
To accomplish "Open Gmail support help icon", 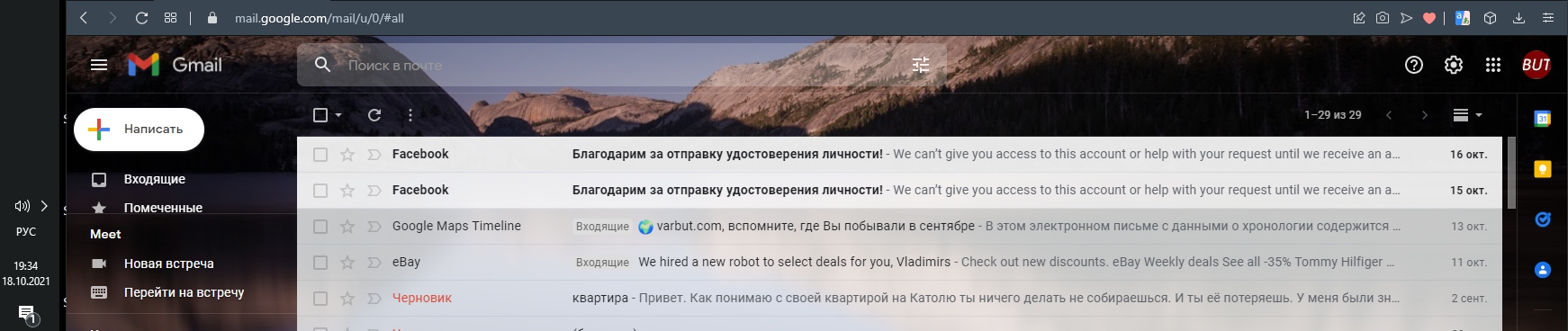I will pos(1413,65).
